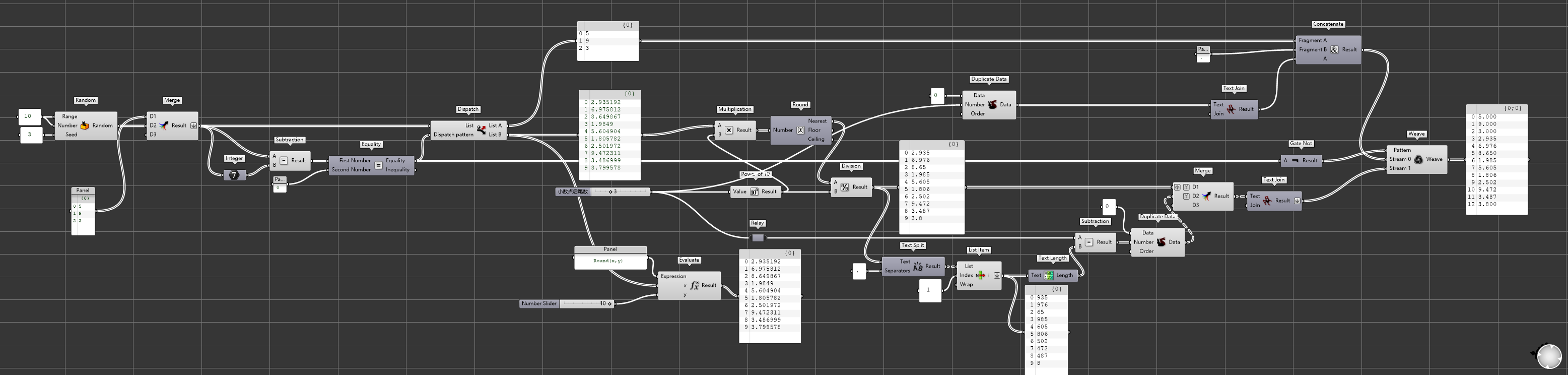Viewport: 1568px width, 375px height.
Task: Click the Floor output of Round
Action: [x=814, y=130]
